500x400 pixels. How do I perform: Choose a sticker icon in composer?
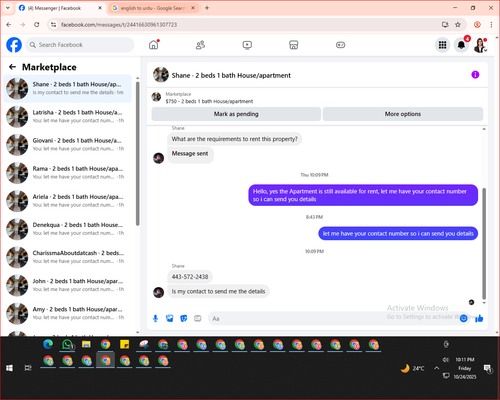pos(184,319)
